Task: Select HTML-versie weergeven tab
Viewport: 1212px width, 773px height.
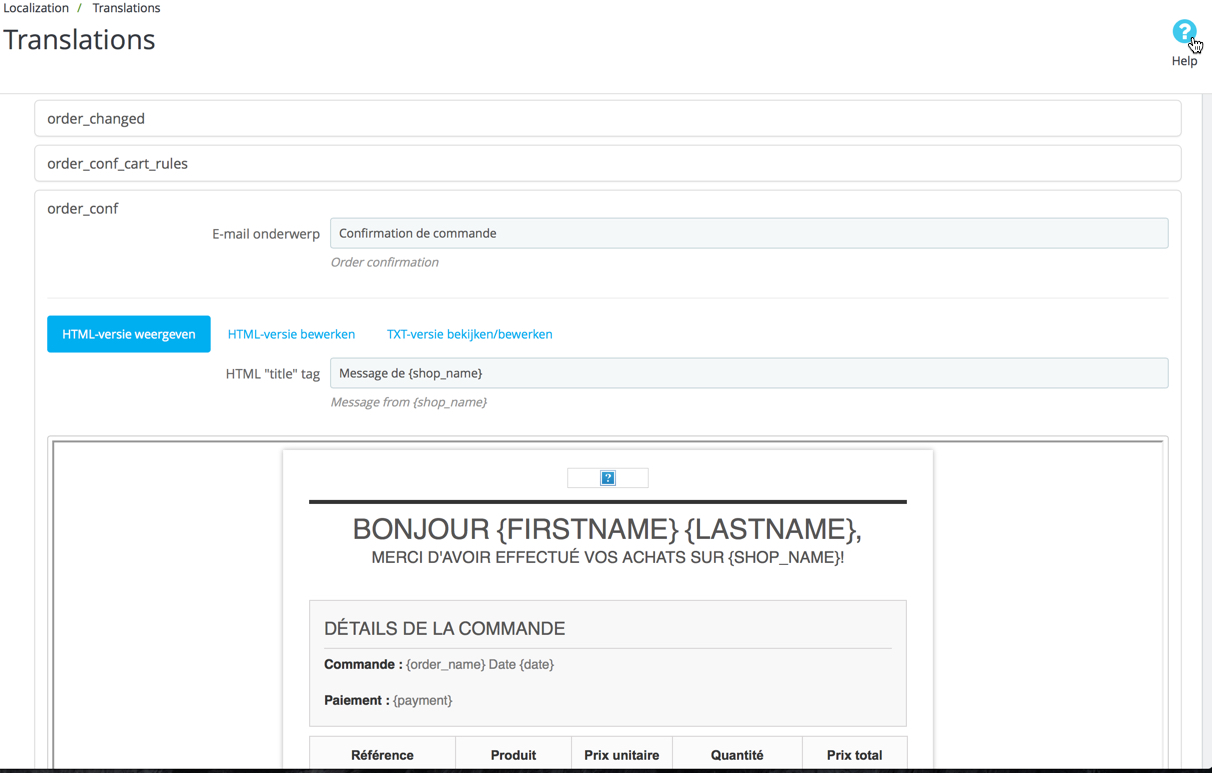Action: coord(129,334)
